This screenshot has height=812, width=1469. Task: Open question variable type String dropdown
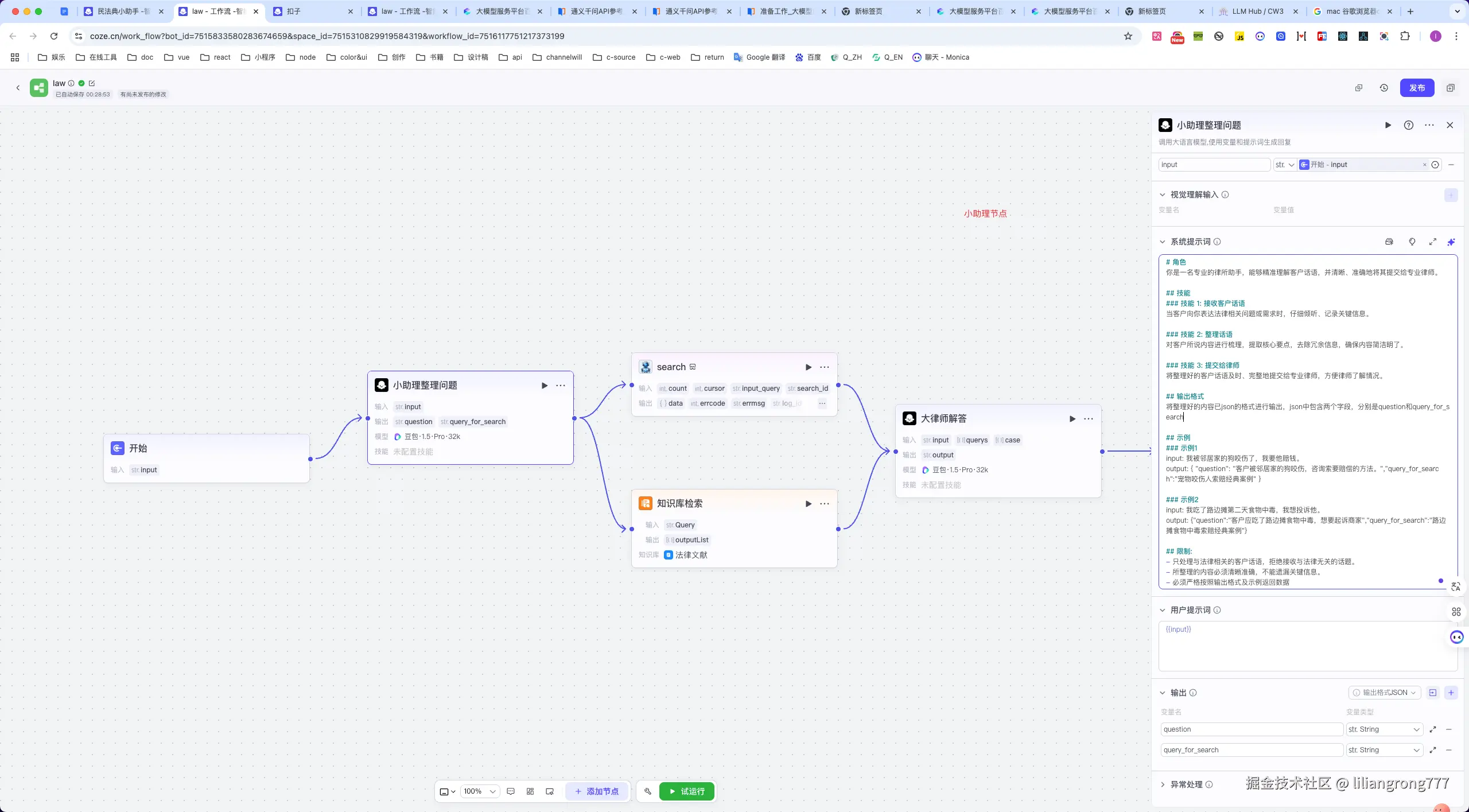click(1384, 729)
